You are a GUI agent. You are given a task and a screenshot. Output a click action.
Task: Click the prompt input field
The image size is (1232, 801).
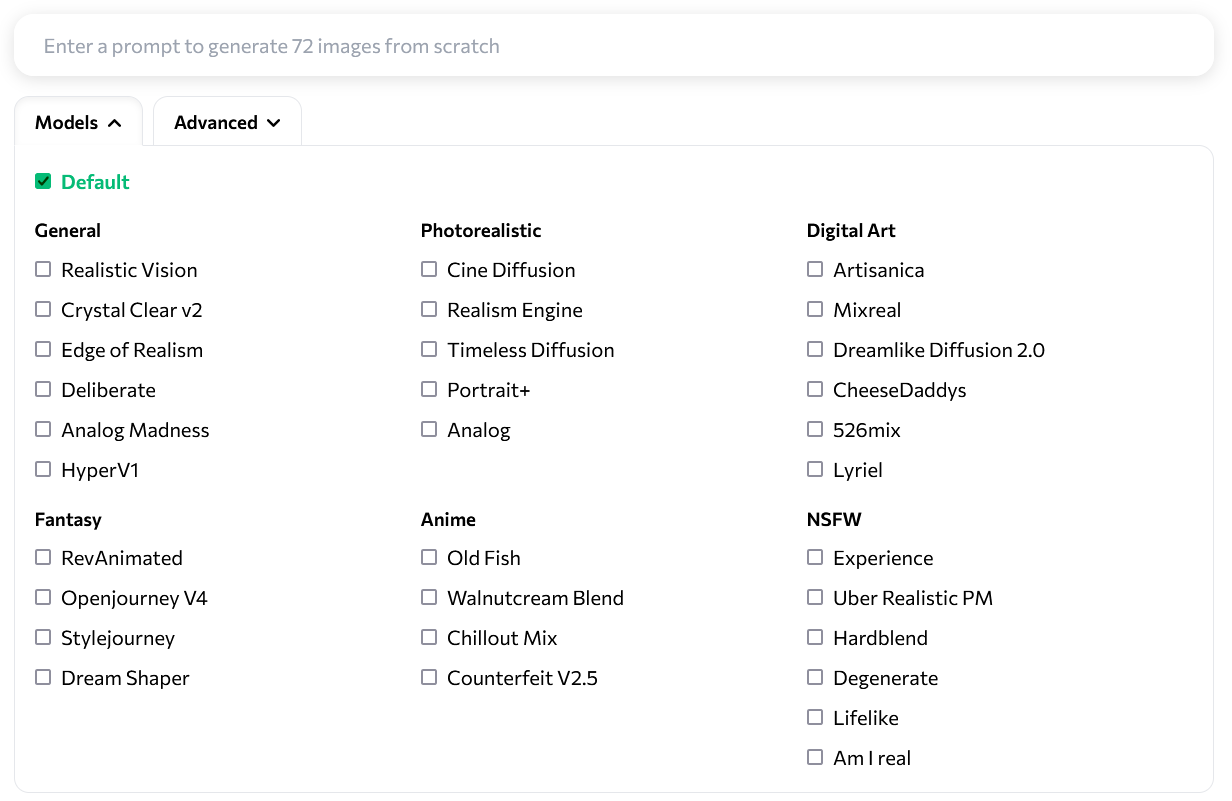pyautogui.click(x=614, y=46)
